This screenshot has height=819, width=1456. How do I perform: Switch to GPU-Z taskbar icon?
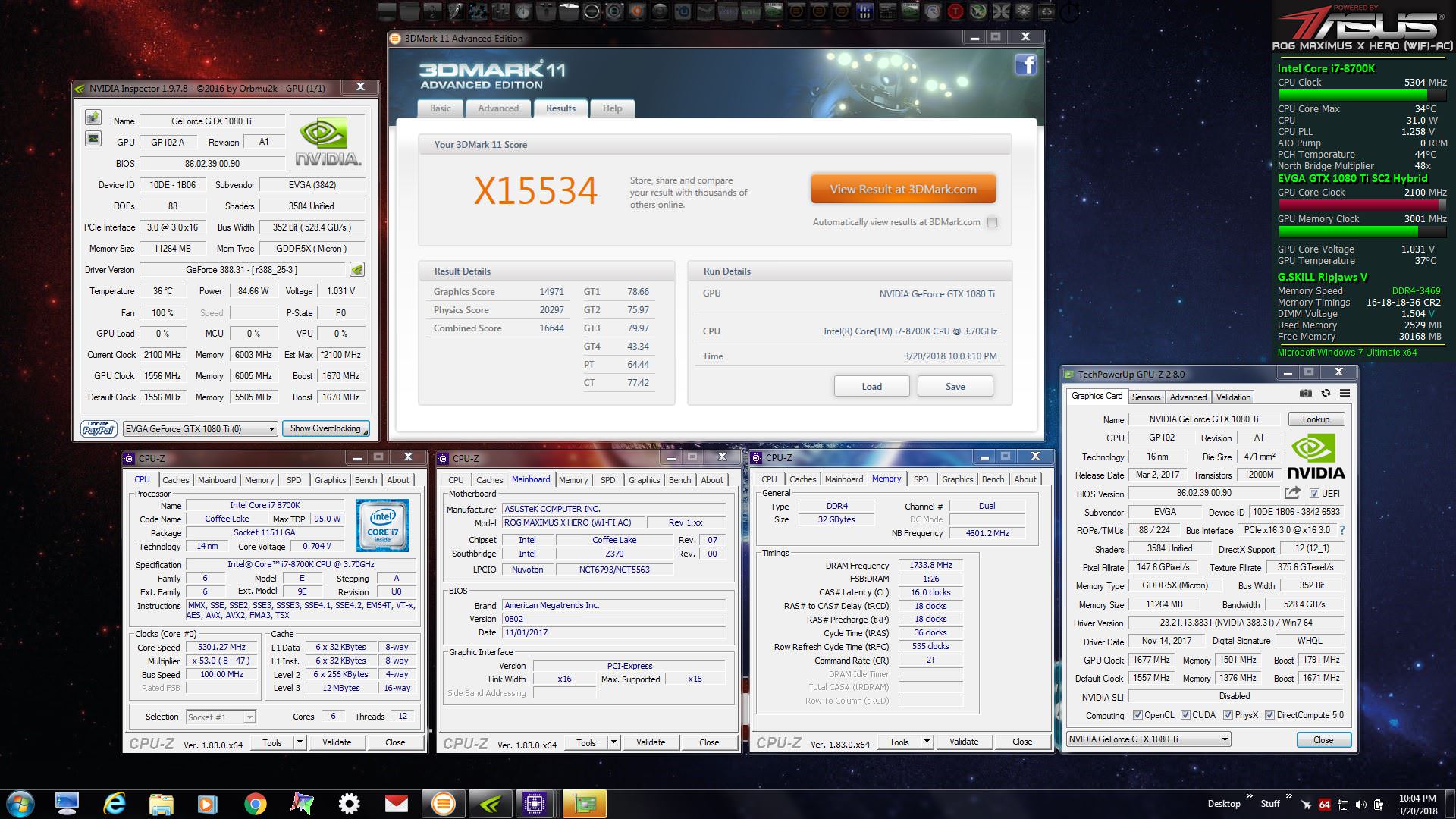pyautogui.click(x=585, y=804)
